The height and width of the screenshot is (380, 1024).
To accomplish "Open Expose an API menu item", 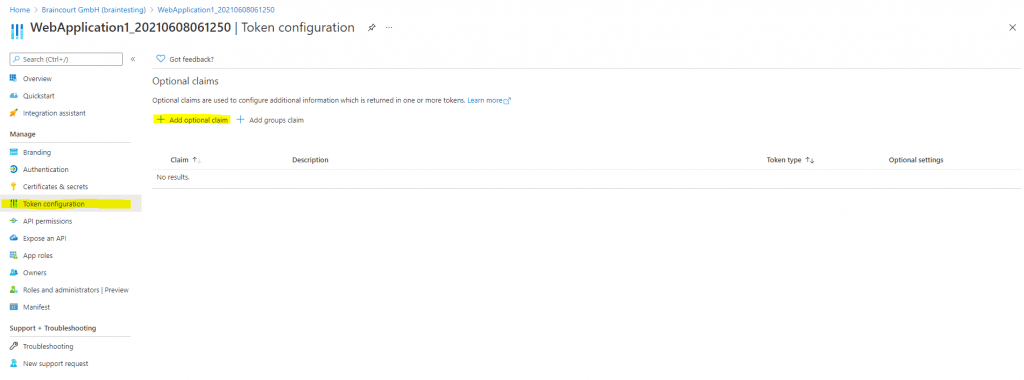I will 44,238.
